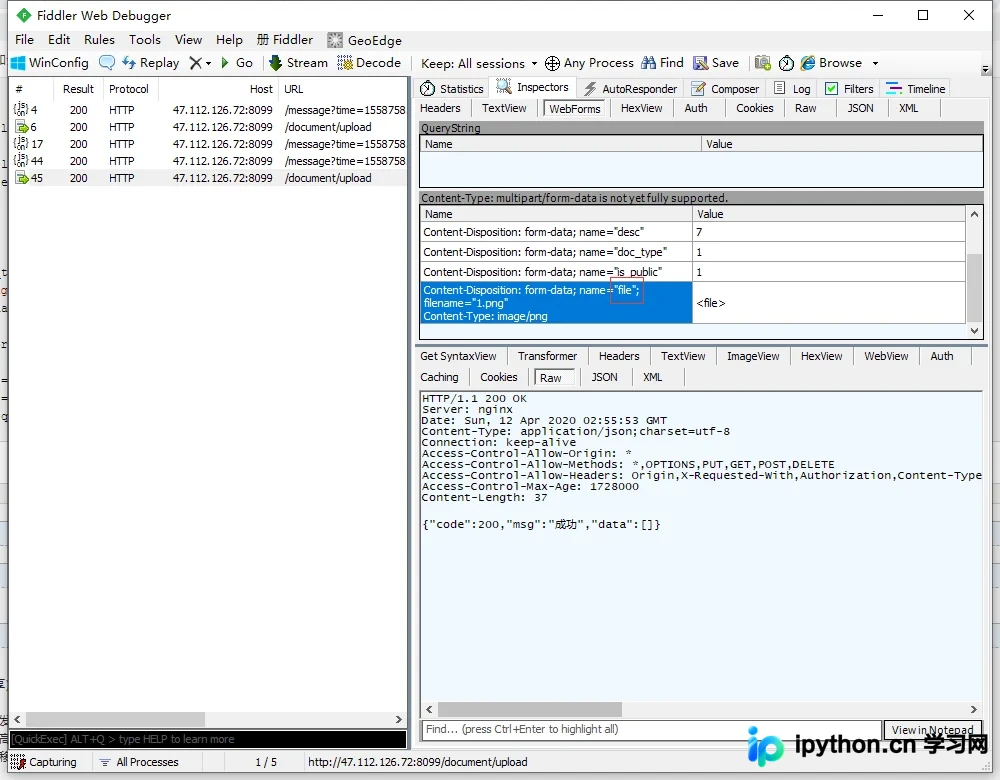Screen dimensions: 1000x780
Task: Select session 6 /document/upload row
Action: (208, 127)
